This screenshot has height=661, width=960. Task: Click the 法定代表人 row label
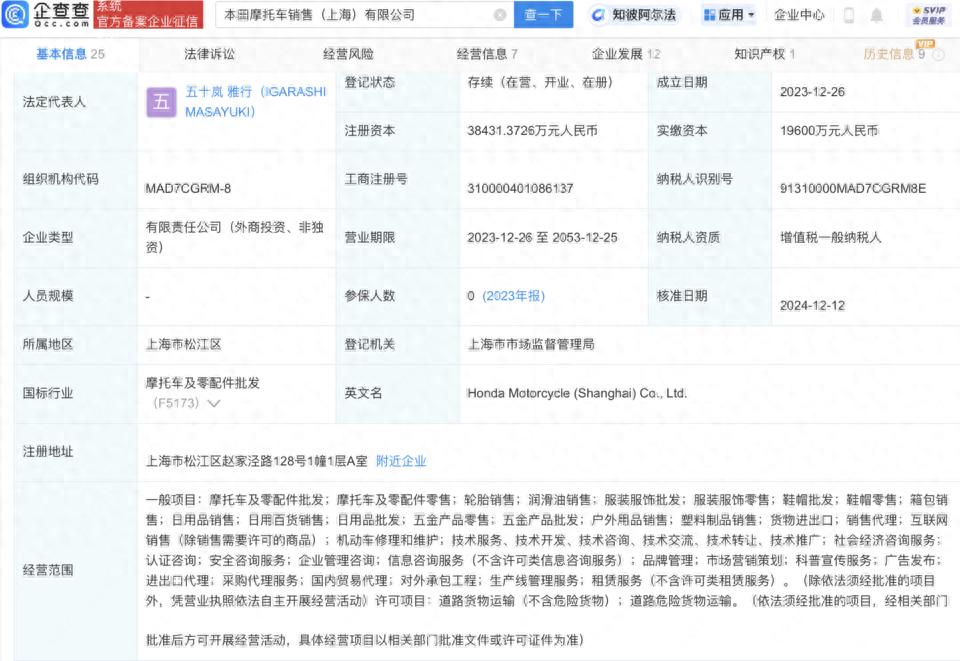pos(54,102)
